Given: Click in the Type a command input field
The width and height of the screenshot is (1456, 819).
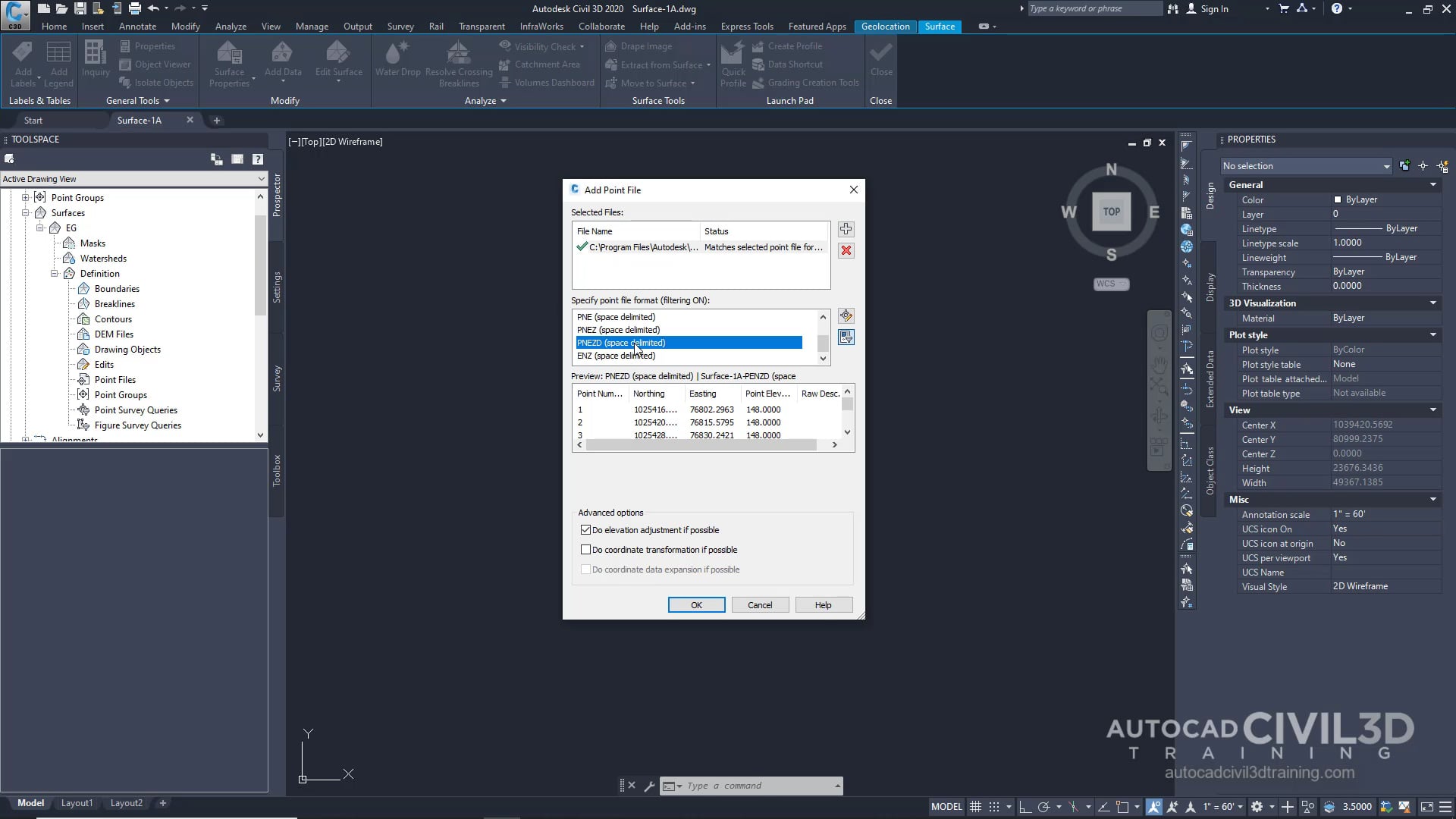Looking at the screenshot, I should (x=751, y=785).
